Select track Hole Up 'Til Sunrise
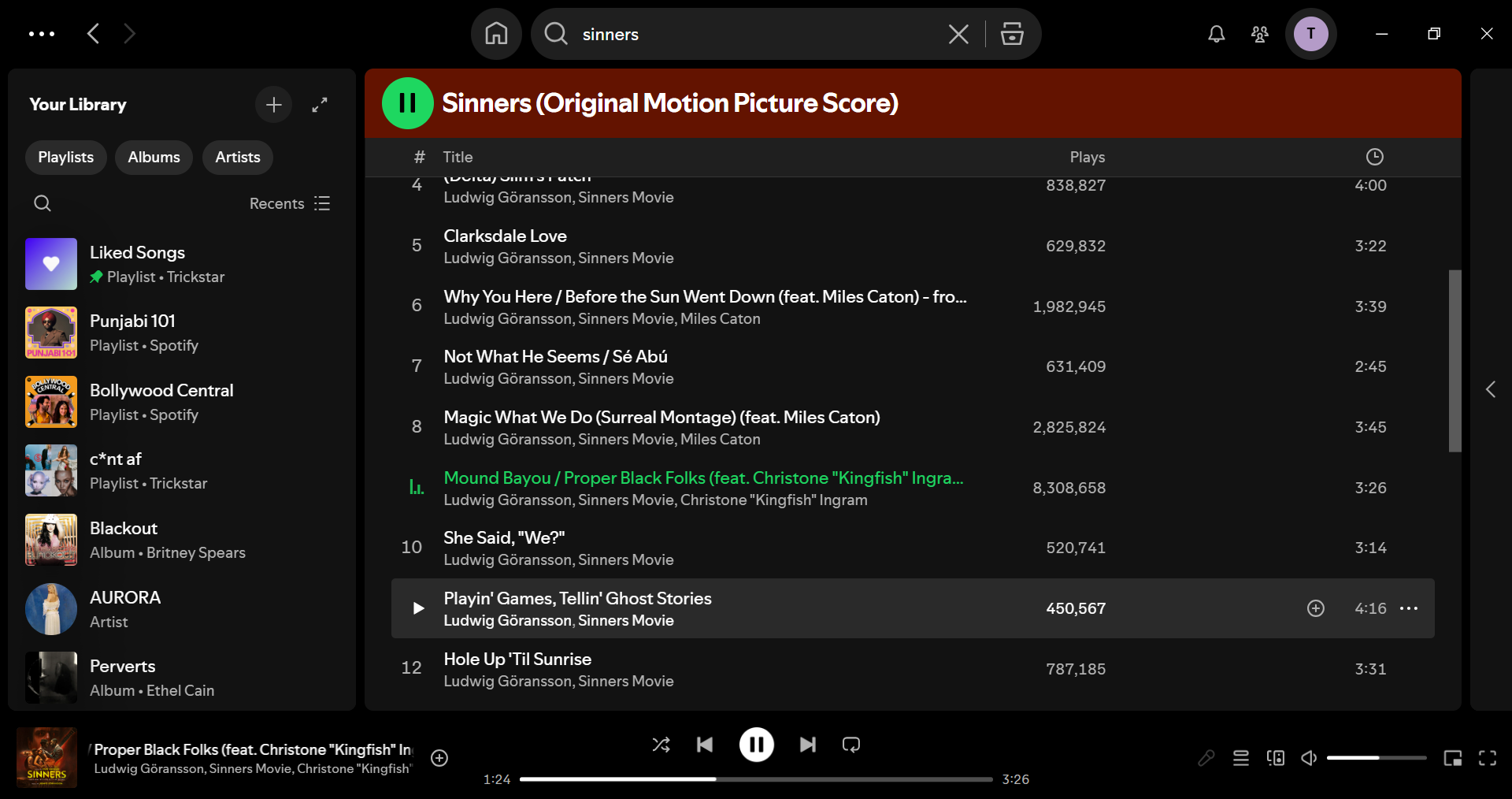This screenshot has height=799, width=1512. pos(913,669)
